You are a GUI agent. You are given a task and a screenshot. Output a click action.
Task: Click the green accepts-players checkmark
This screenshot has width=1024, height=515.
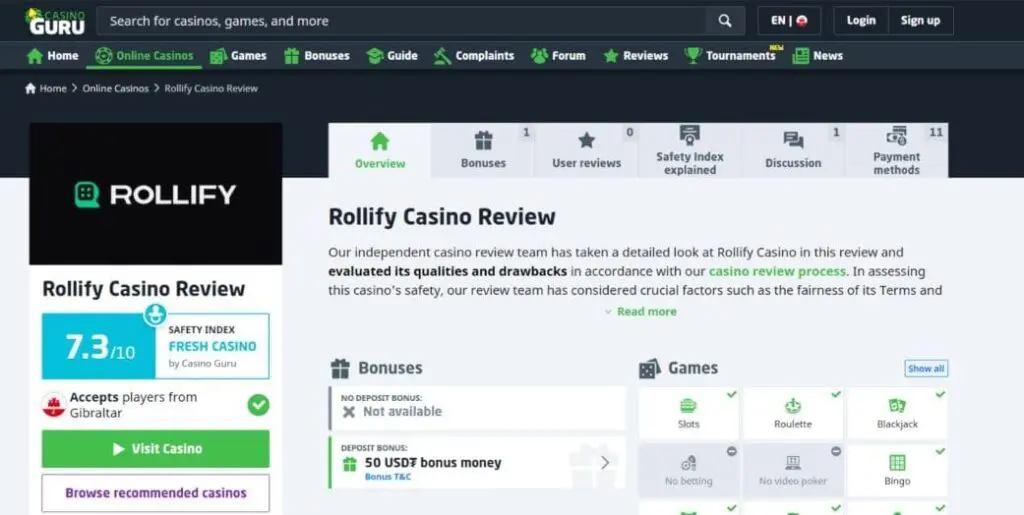(x=259, y=405)
